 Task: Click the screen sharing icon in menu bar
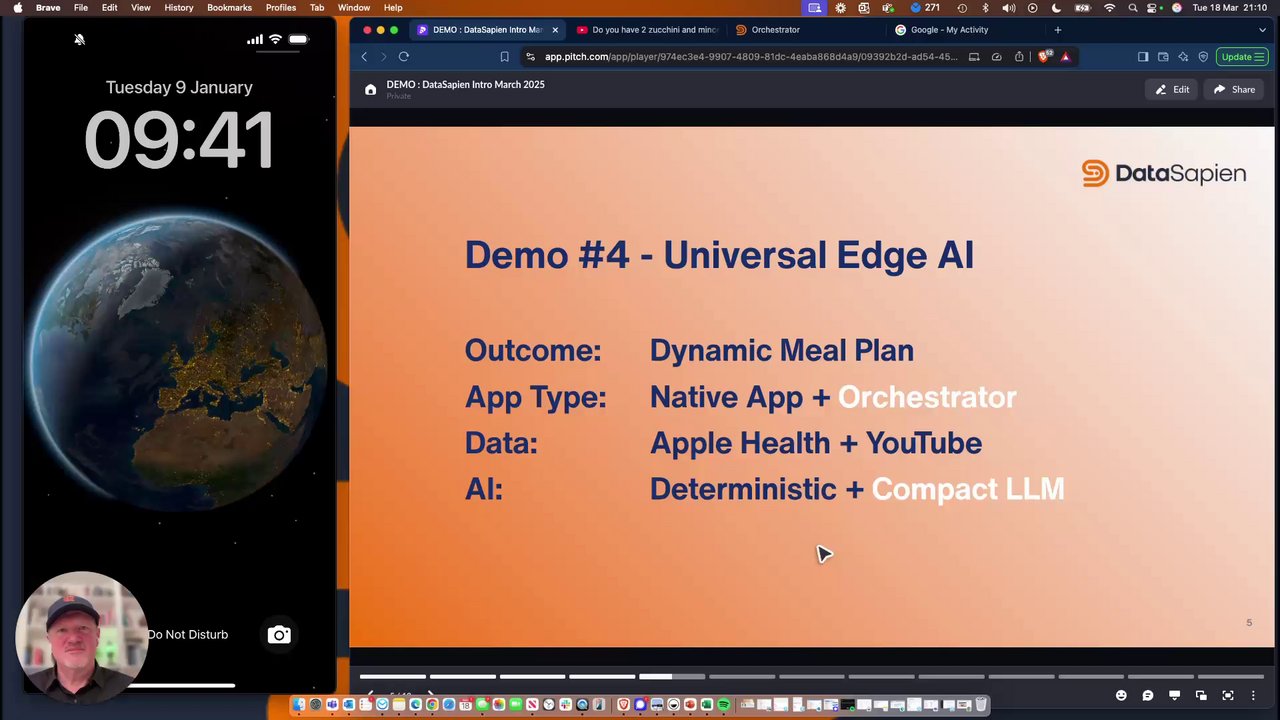(x=815, y=8)
